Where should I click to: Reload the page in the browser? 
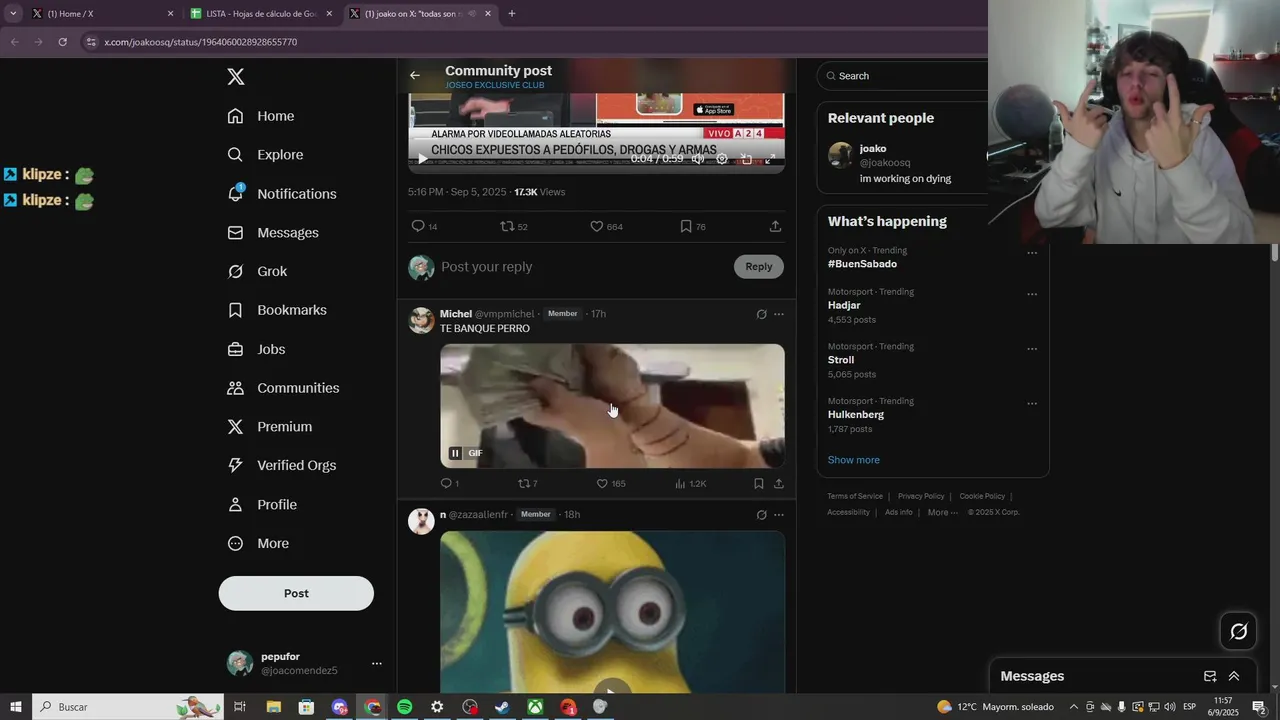pyautogui.click(x=62, y=42)
